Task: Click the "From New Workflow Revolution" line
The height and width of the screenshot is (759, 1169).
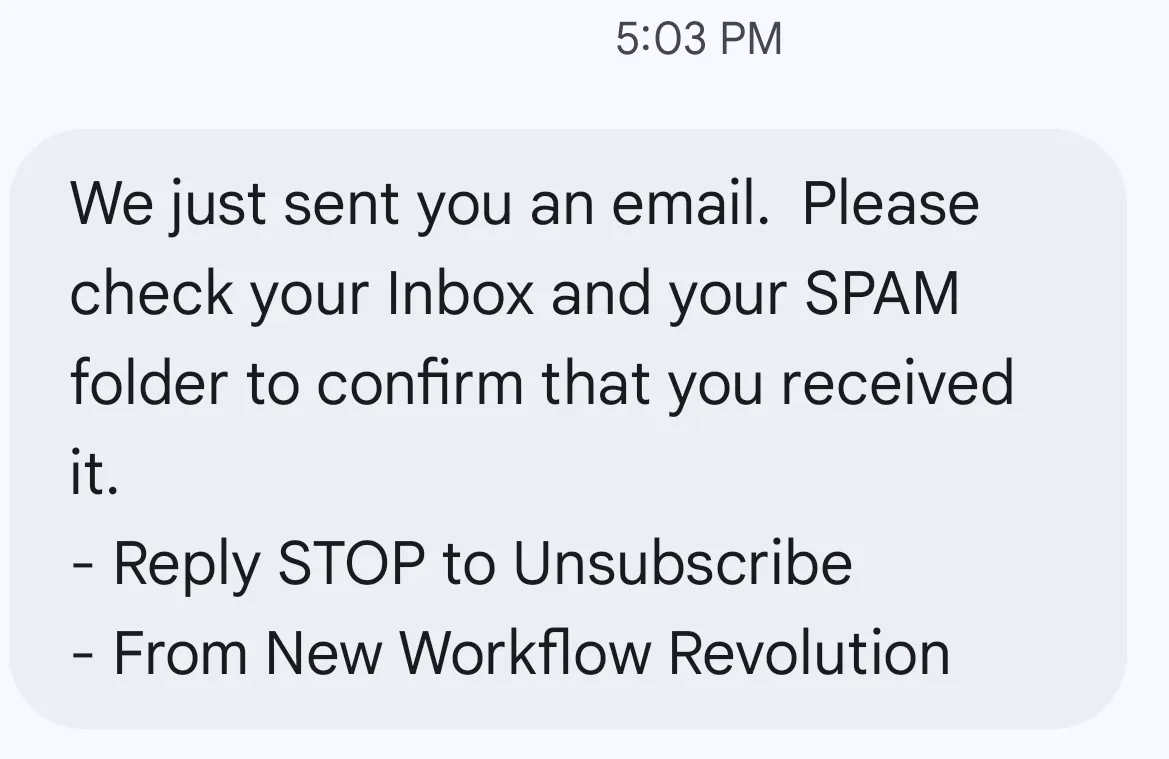Action: 511,653
